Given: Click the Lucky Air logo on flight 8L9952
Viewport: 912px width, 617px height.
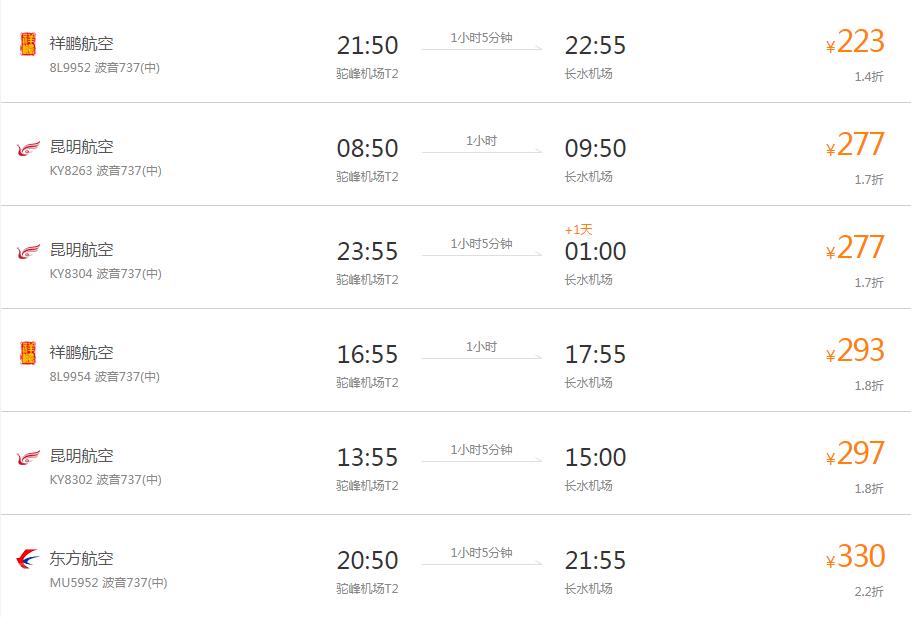Looking at the screenshot, I should pyautogui.click(x=28, y=44).
